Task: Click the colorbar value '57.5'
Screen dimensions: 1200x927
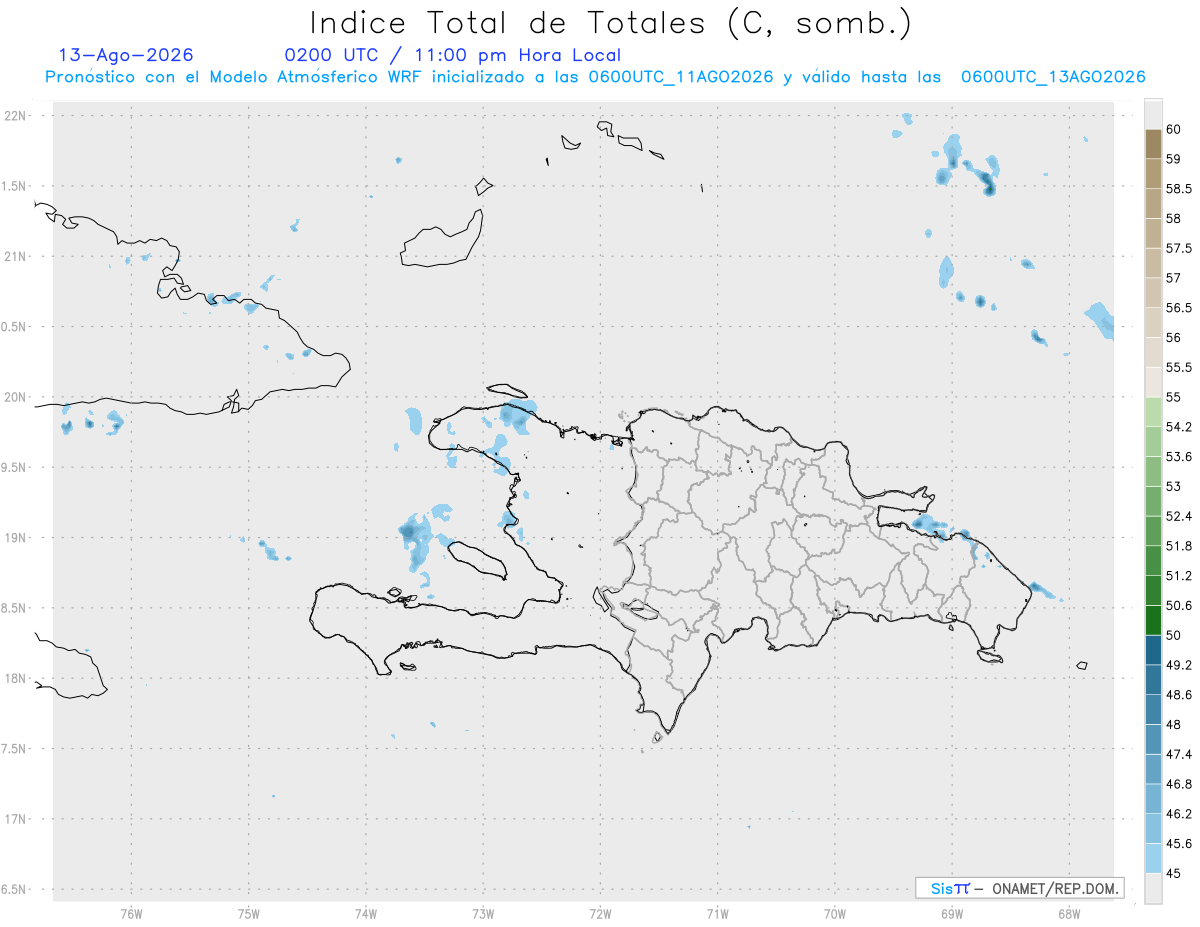Action: coord(1179,248)
